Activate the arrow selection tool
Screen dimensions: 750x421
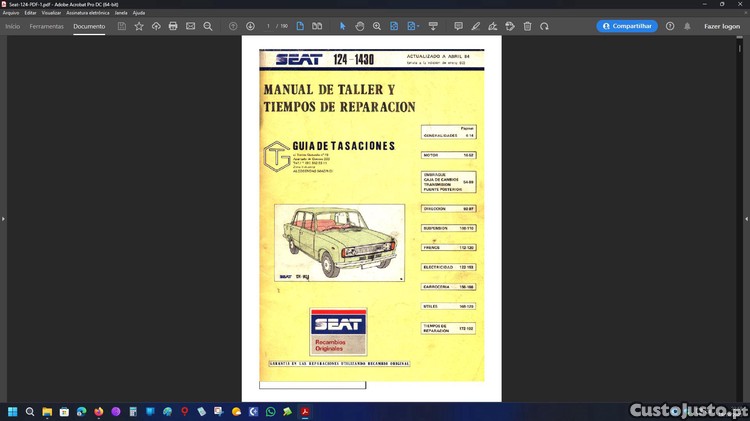coord(342,26)
